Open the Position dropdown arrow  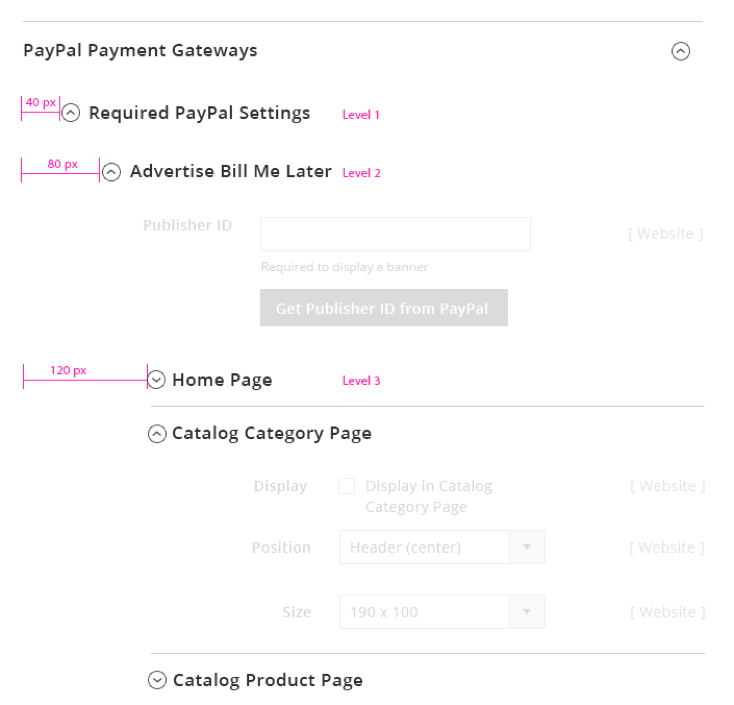click(527, 547)
